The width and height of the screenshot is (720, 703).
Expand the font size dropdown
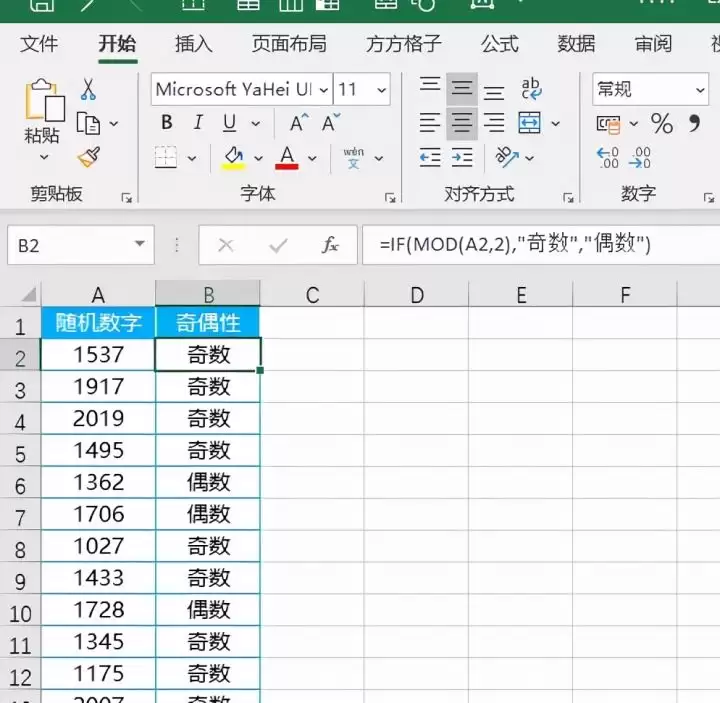click(x=381, y=90)
